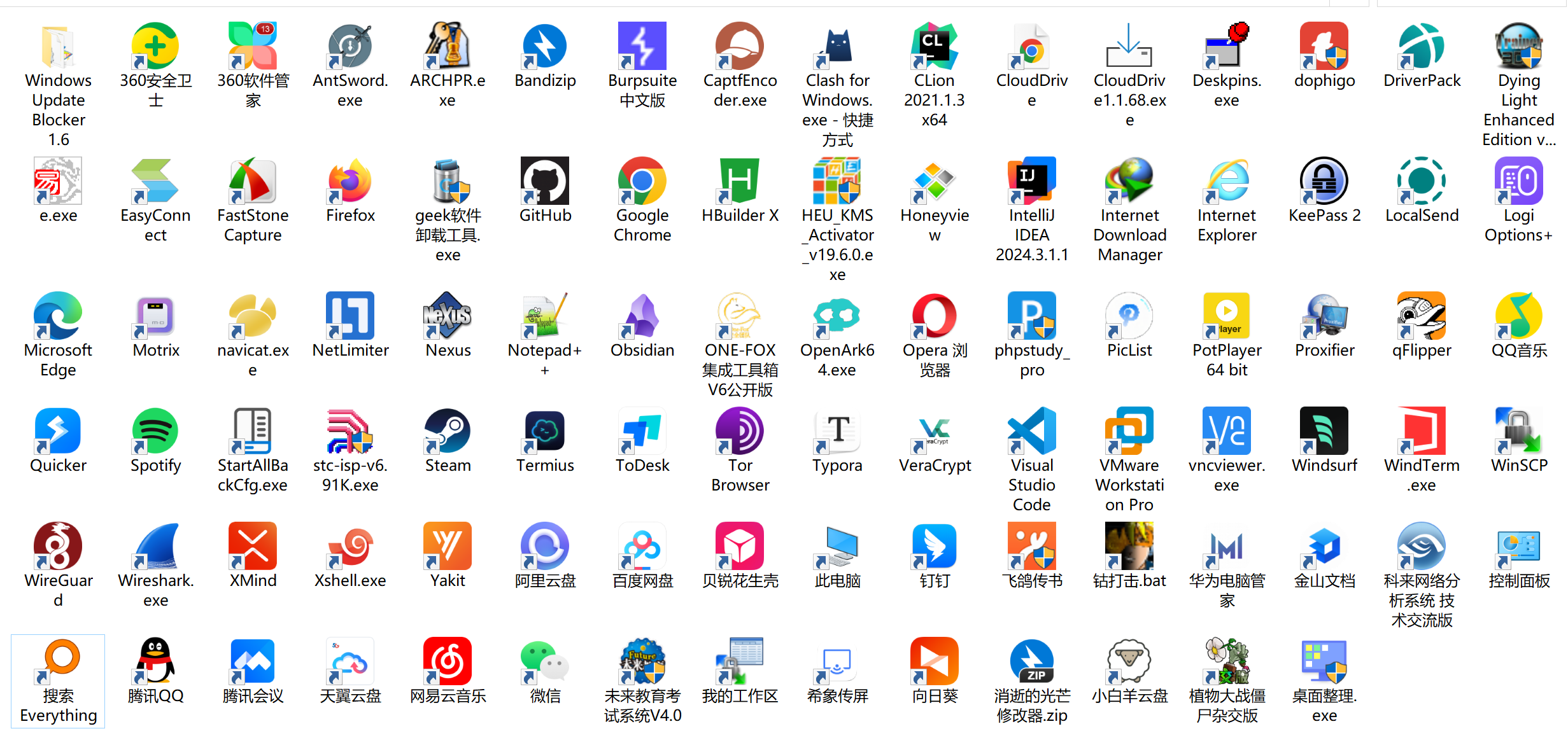Screen dimensions: 1568x745
Task: Select the Quicker icon
Action: [58, 431]
